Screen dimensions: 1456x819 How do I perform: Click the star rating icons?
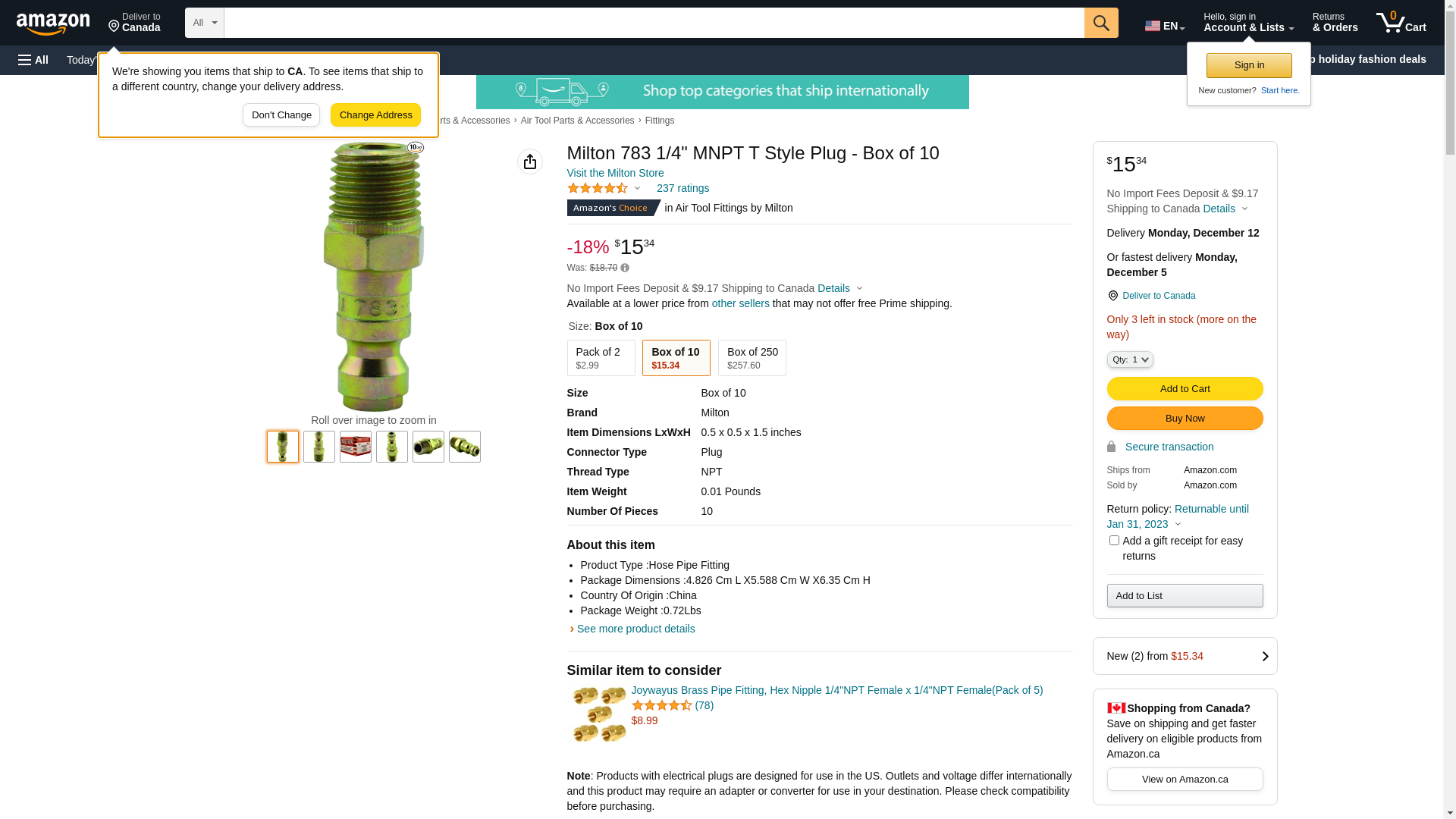click(598, 188)
